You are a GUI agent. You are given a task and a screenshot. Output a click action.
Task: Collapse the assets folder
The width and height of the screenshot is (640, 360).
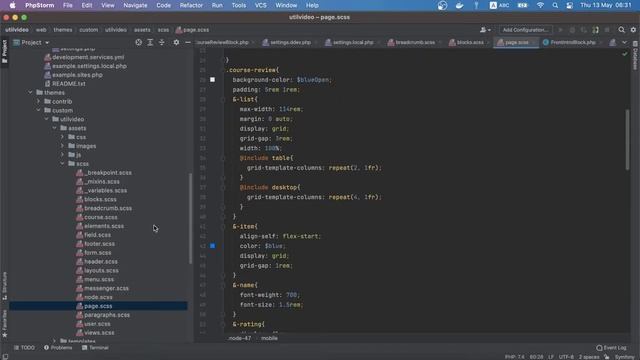click(54, 128)
